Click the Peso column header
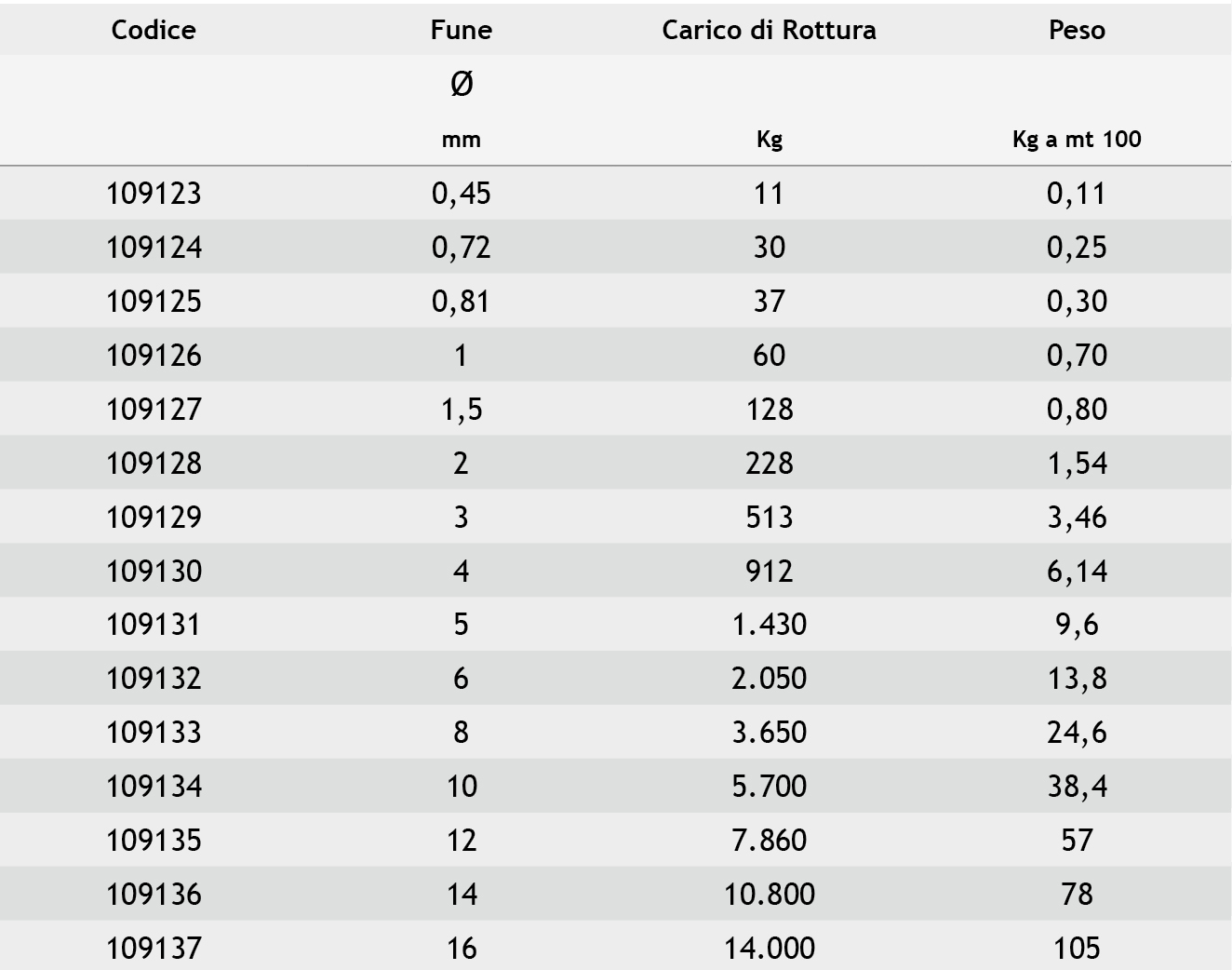Screen dimensions: 1232x970 tap(1077, 30)
